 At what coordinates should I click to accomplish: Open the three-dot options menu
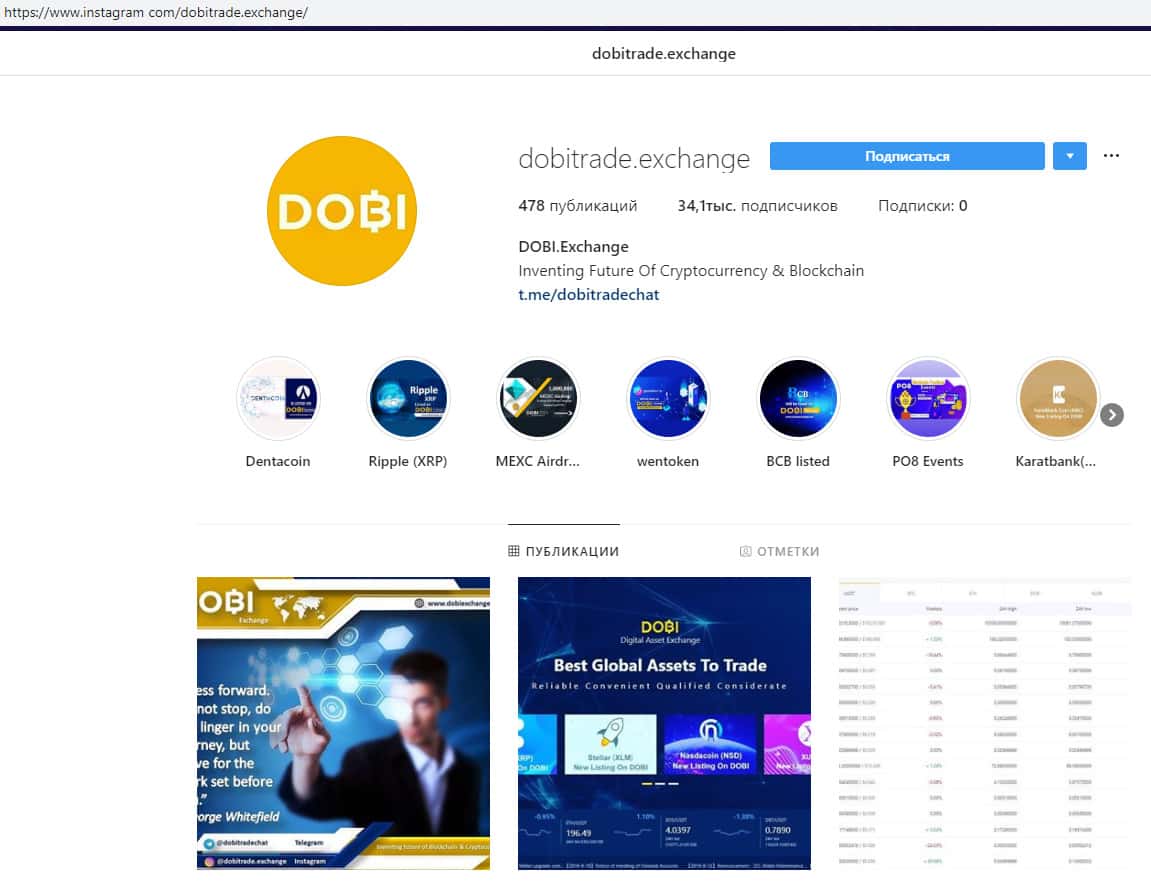point(1111,156)
